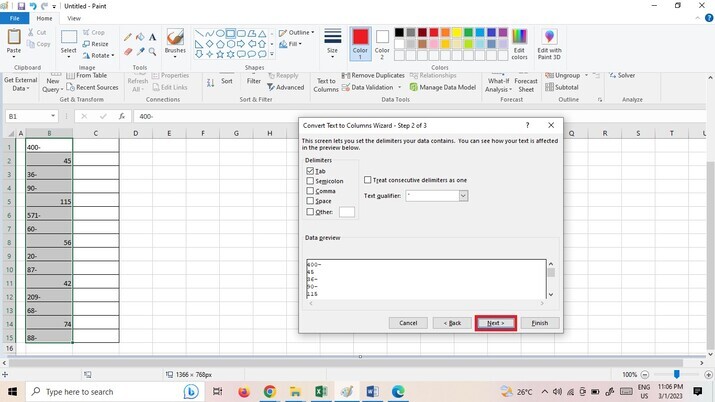Select the Magnifier tool in Paint
Image resolution: width=715 pixels, height=402 pixels.
point(152,52)
